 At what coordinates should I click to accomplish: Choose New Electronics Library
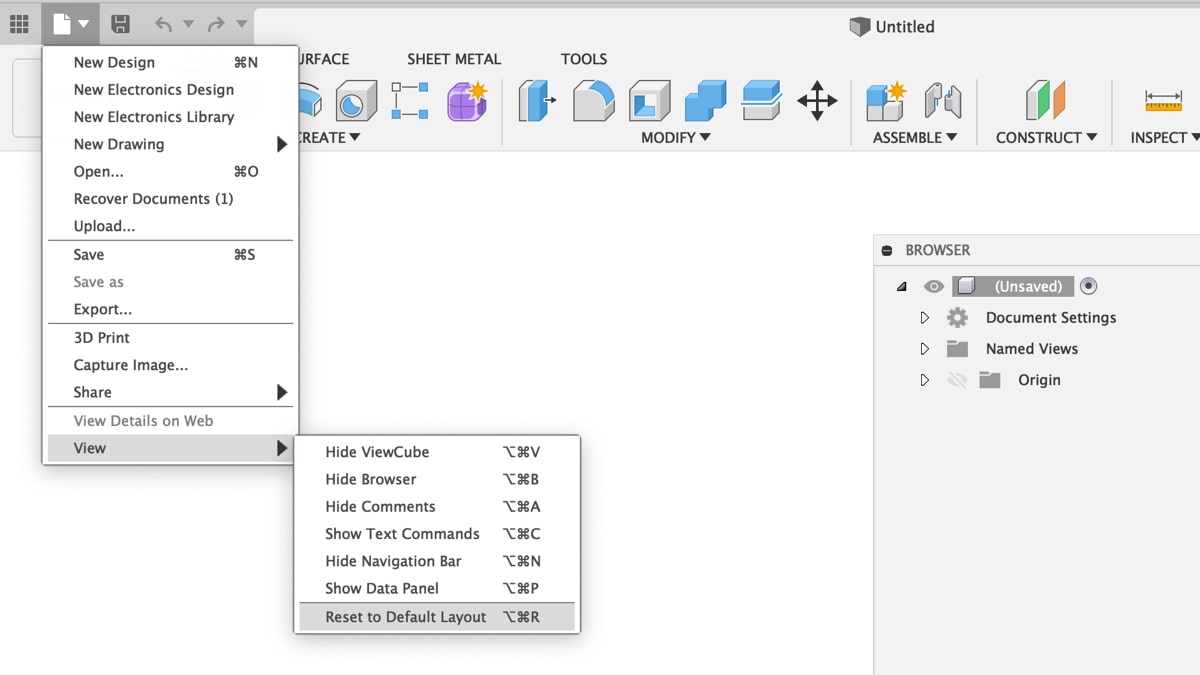[170, 117]
